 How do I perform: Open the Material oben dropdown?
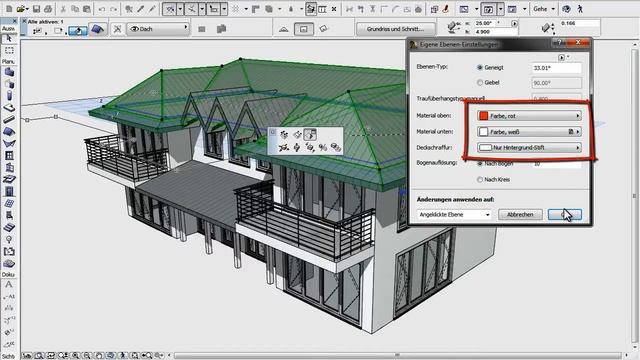click(x=529, y=116)
